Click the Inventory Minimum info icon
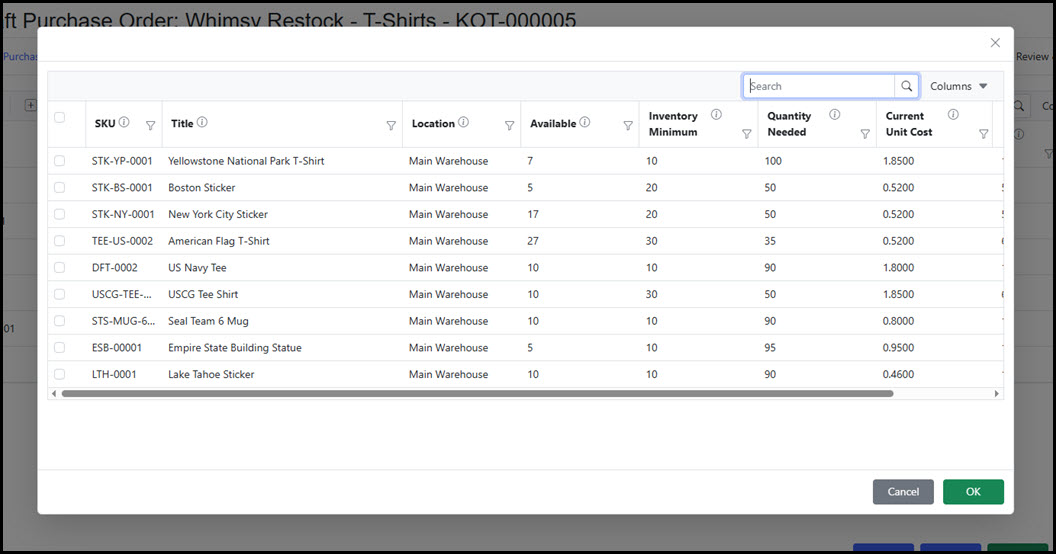This screenshot has width=1056, height=554. 716,115
